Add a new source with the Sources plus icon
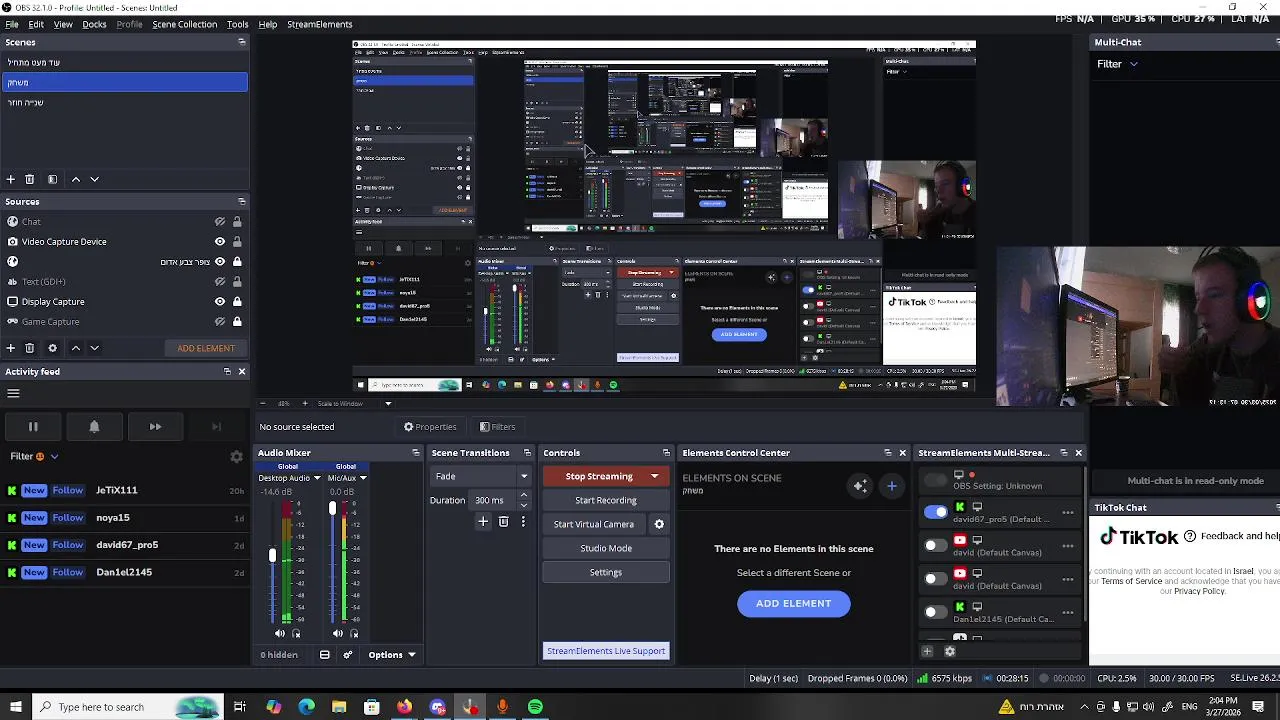1280x720 pixels. (x=10, y=348)
